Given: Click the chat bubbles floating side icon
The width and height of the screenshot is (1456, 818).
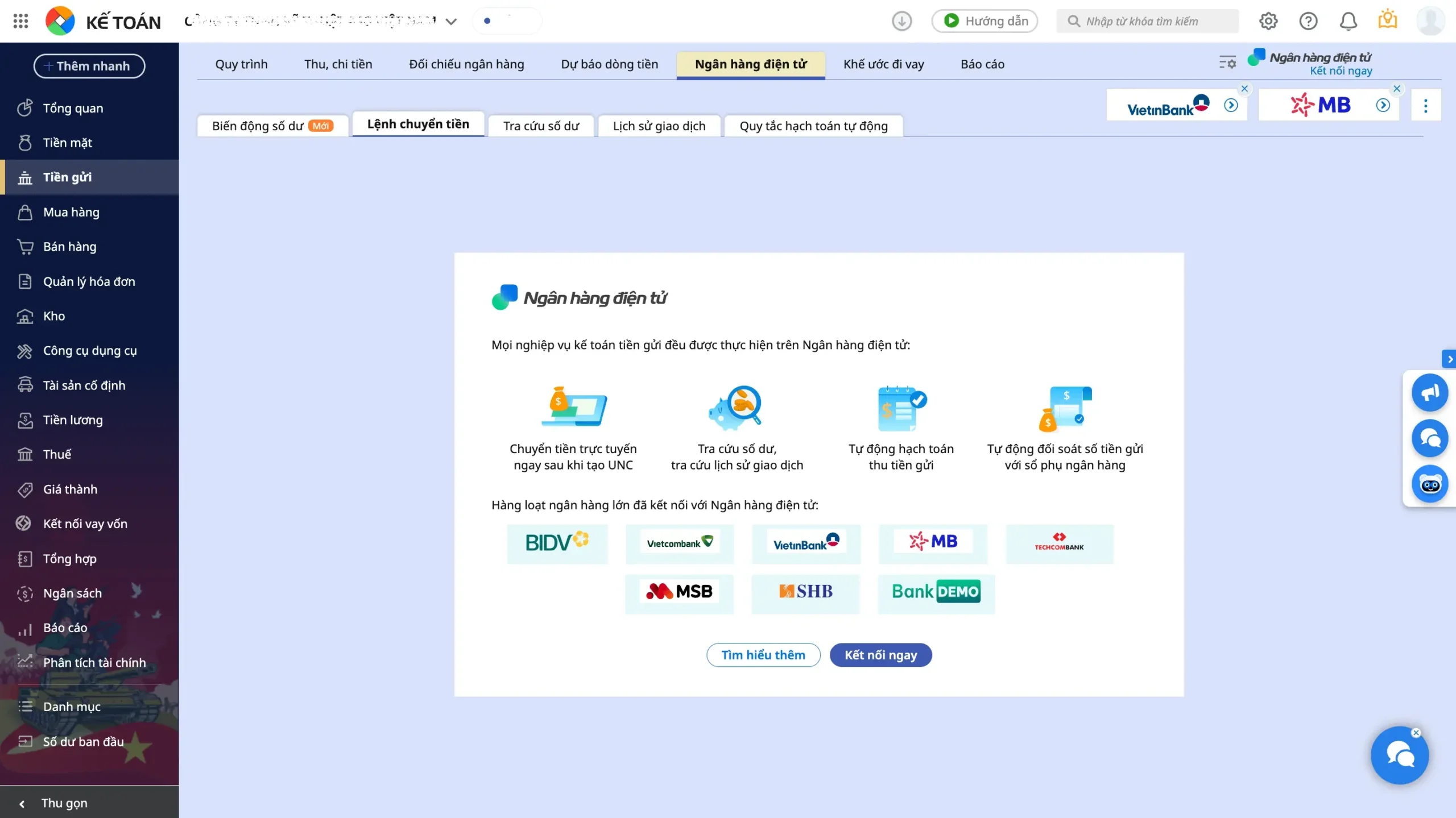Looking at the screenshot, I should [x=1429, y=438].
